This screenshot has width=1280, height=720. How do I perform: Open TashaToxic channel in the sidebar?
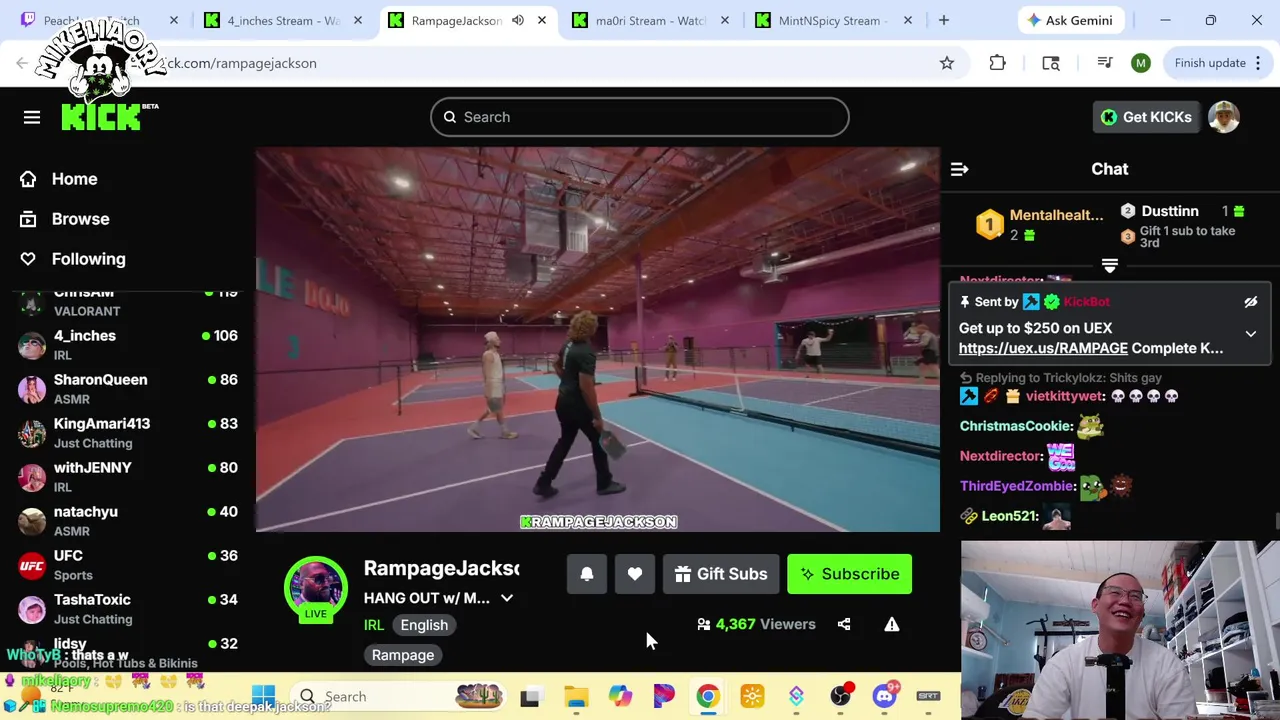click(x=128, y=609)
